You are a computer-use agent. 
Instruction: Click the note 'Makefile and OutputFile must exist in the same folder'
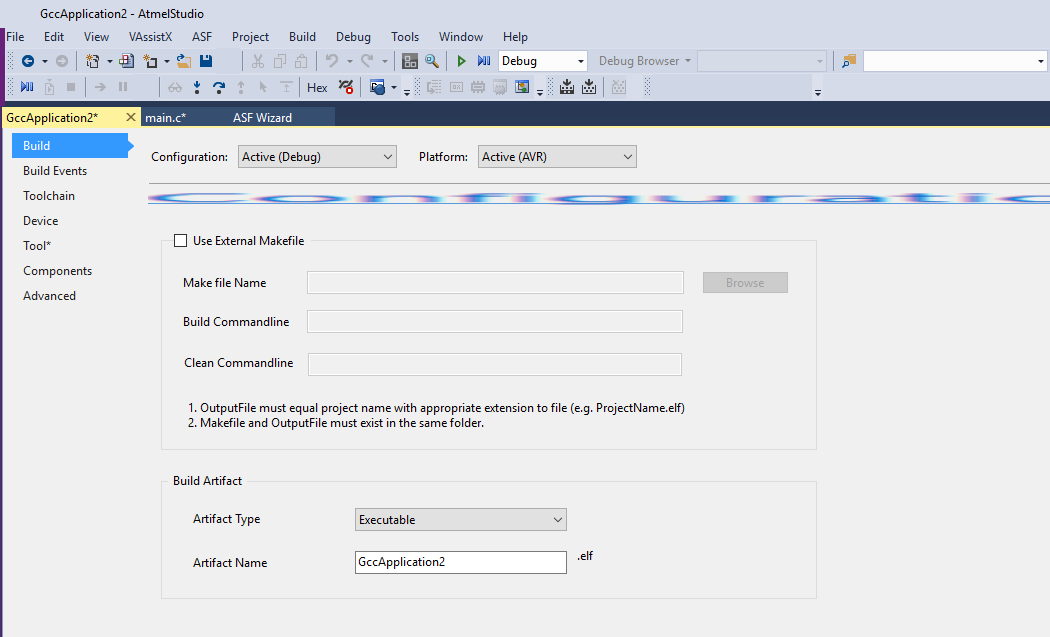tap(335, 423)
